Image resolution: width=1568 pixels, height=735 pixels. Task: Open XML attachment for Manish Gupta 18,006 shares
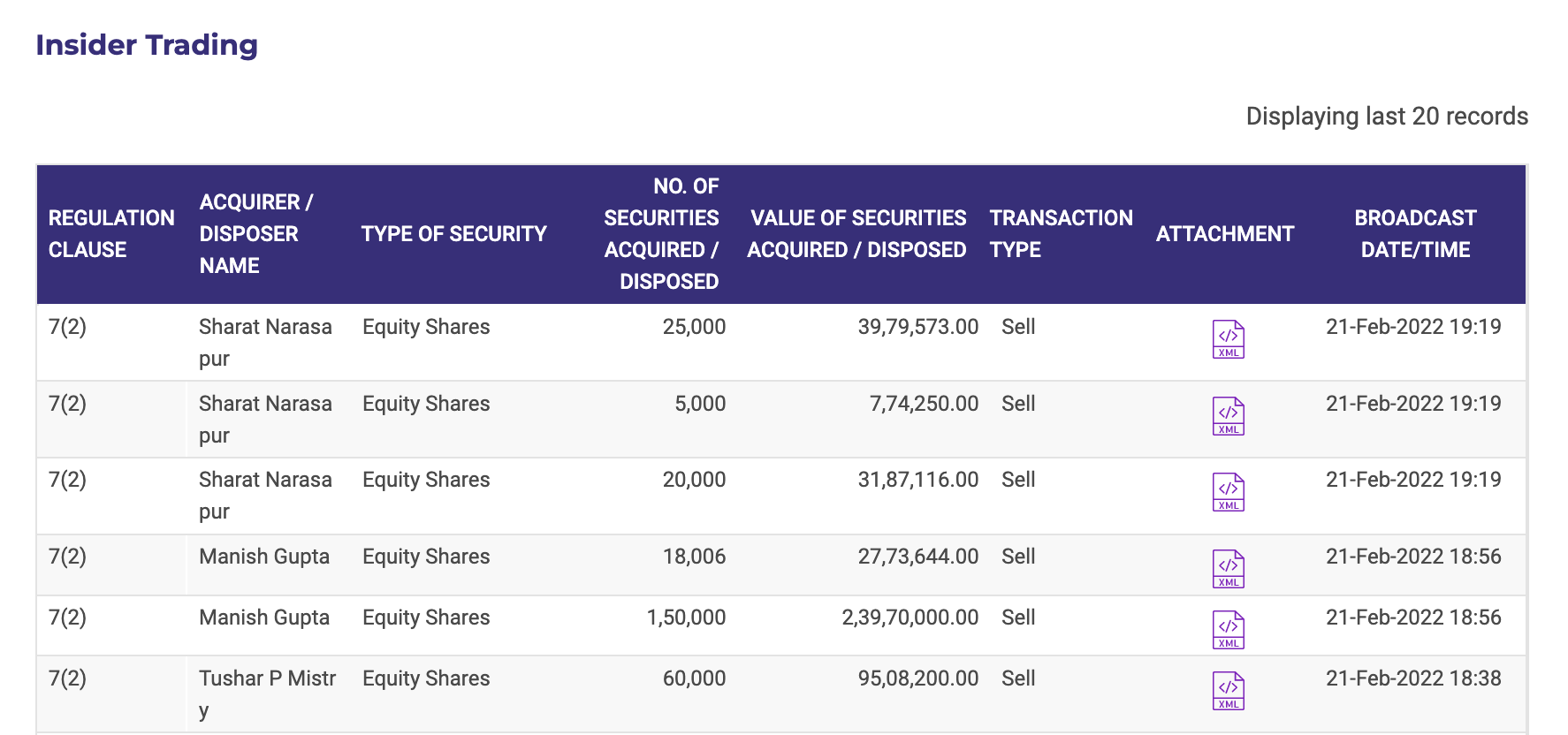coord(1228,569)
